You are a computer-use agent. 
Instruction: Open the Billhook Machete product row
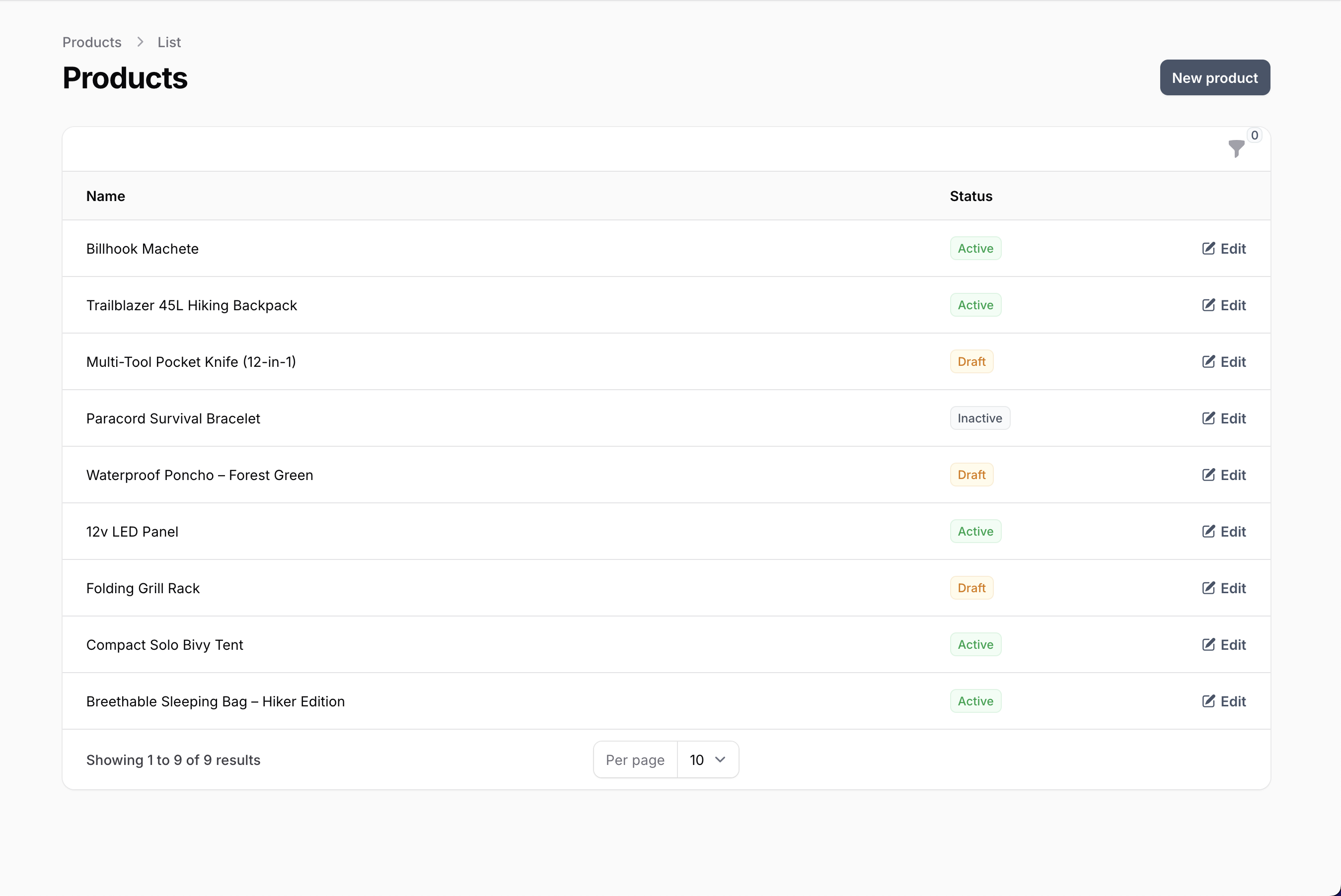[143, 249]
